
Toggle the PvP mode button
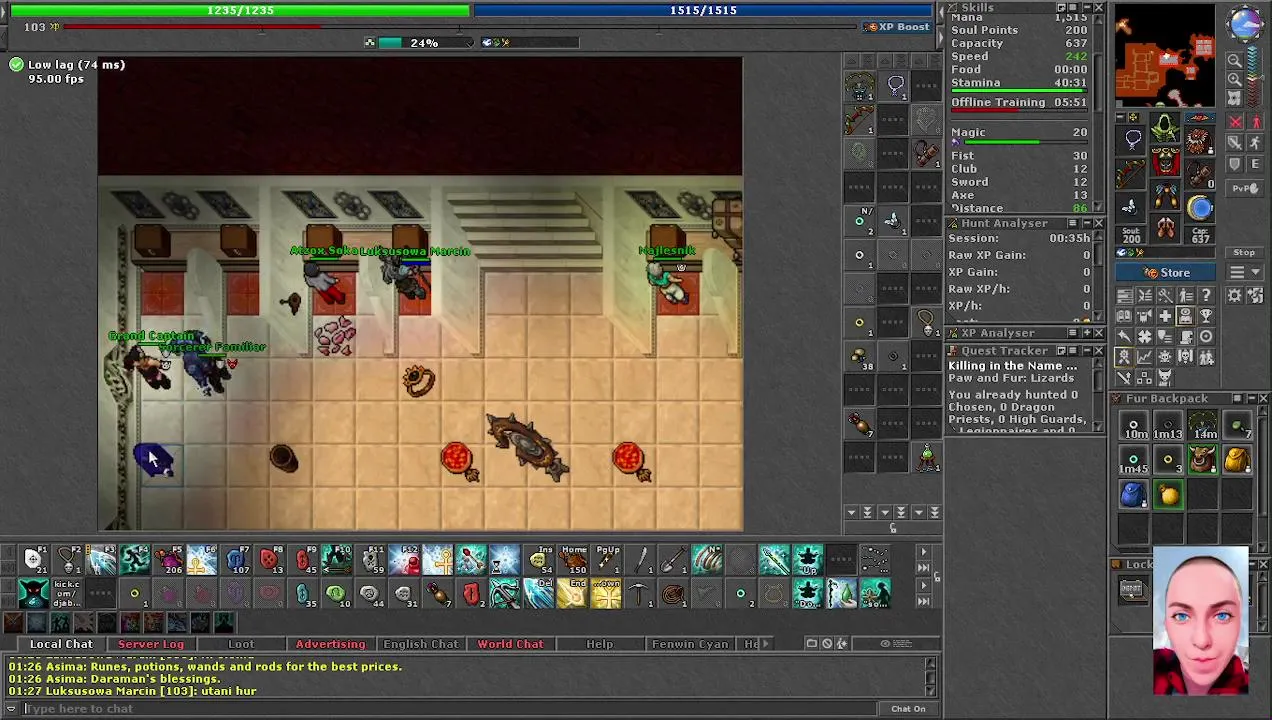[x=1244, y=188]
